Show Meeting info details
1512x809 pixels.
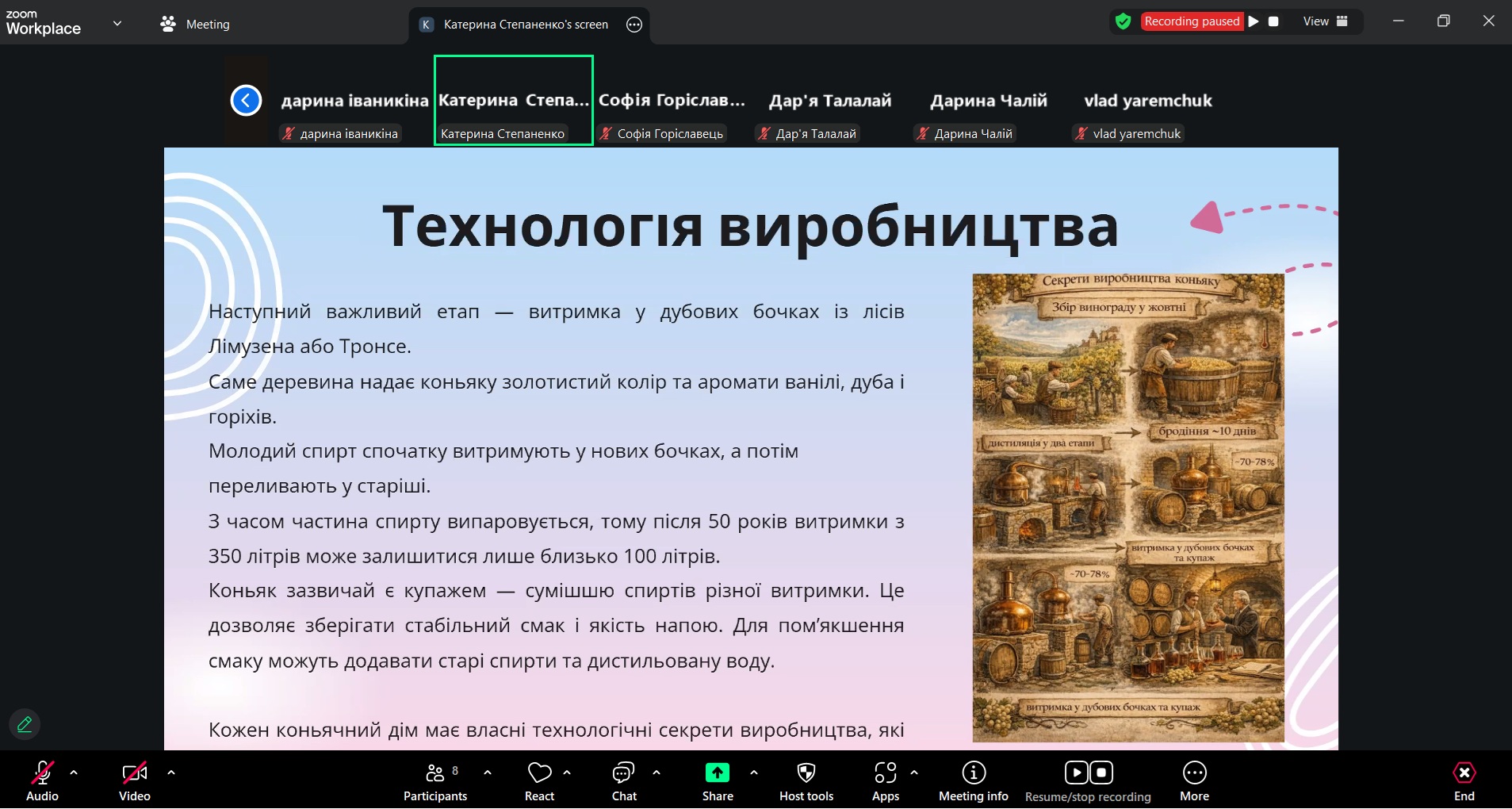click(974, 781)
